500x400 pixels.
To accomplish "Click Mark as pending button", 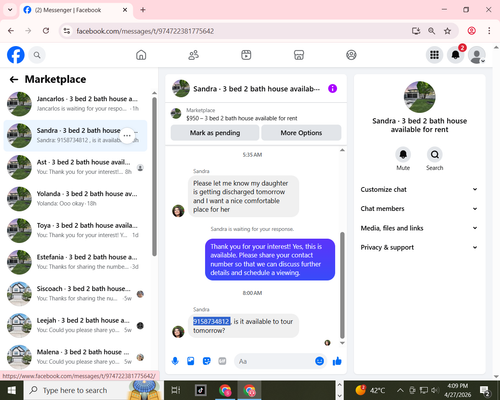I will 215,133.
